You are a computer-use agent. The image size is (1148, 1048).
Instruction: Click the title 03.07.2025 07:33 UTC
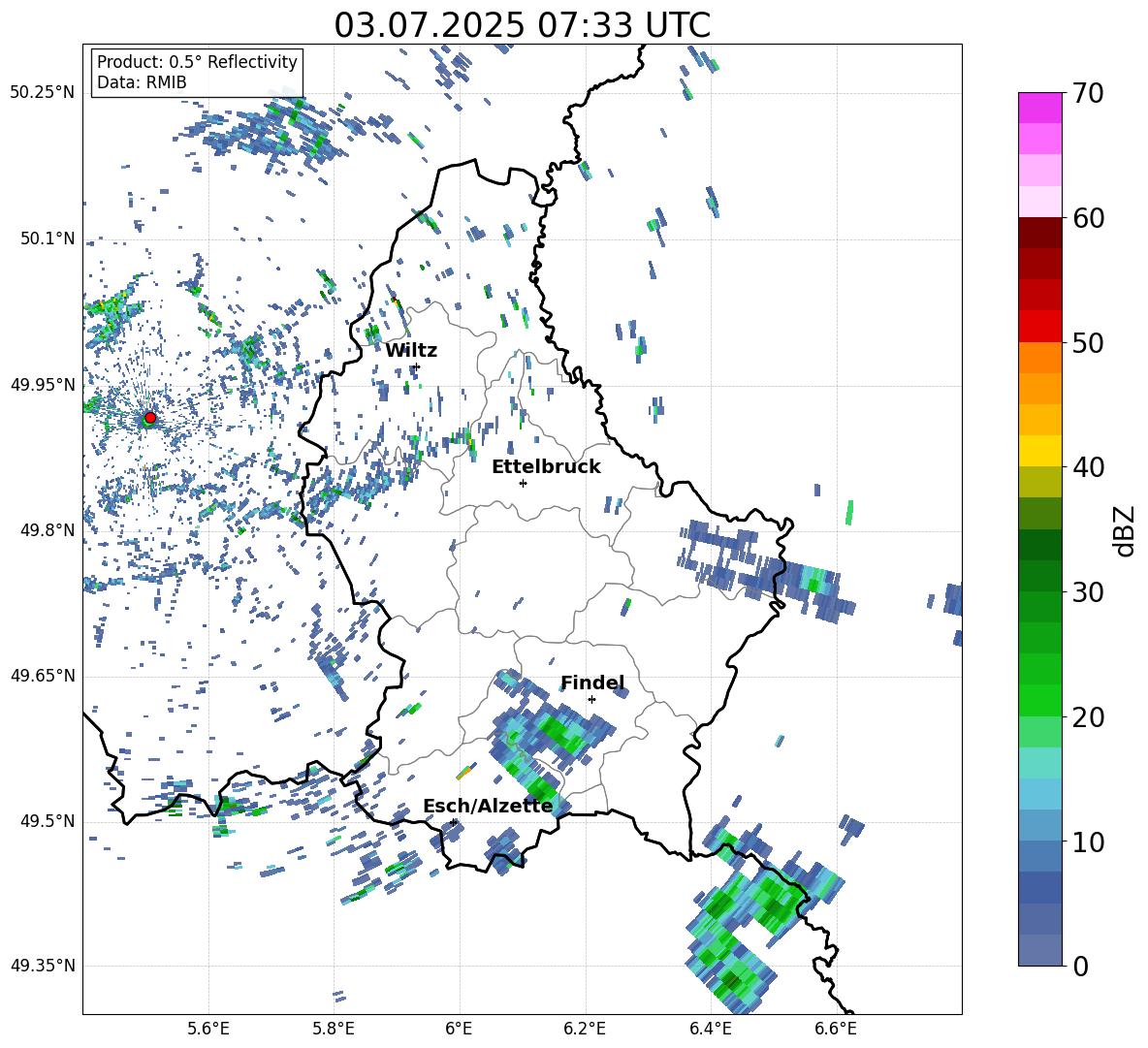522,25
